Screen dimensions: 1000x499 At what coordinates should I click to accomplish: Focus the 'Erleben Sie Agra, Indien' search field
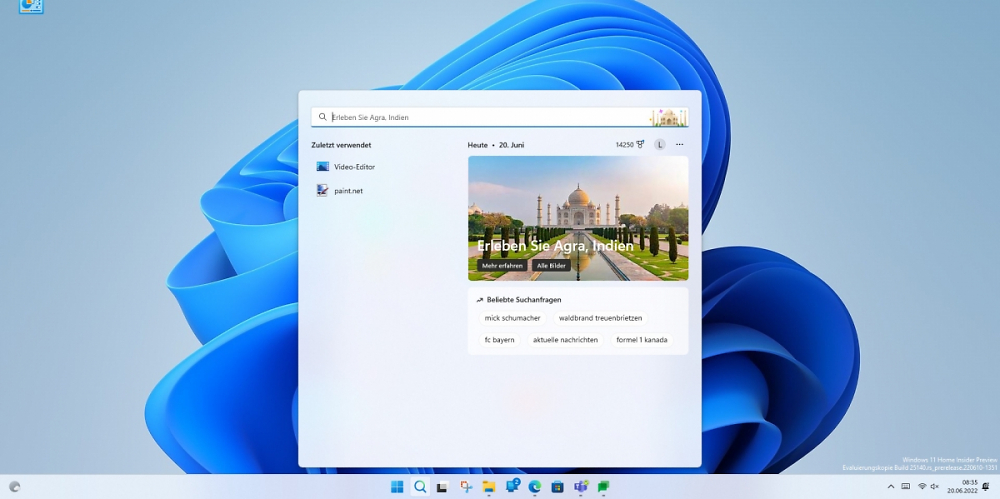tap(499, 117)
